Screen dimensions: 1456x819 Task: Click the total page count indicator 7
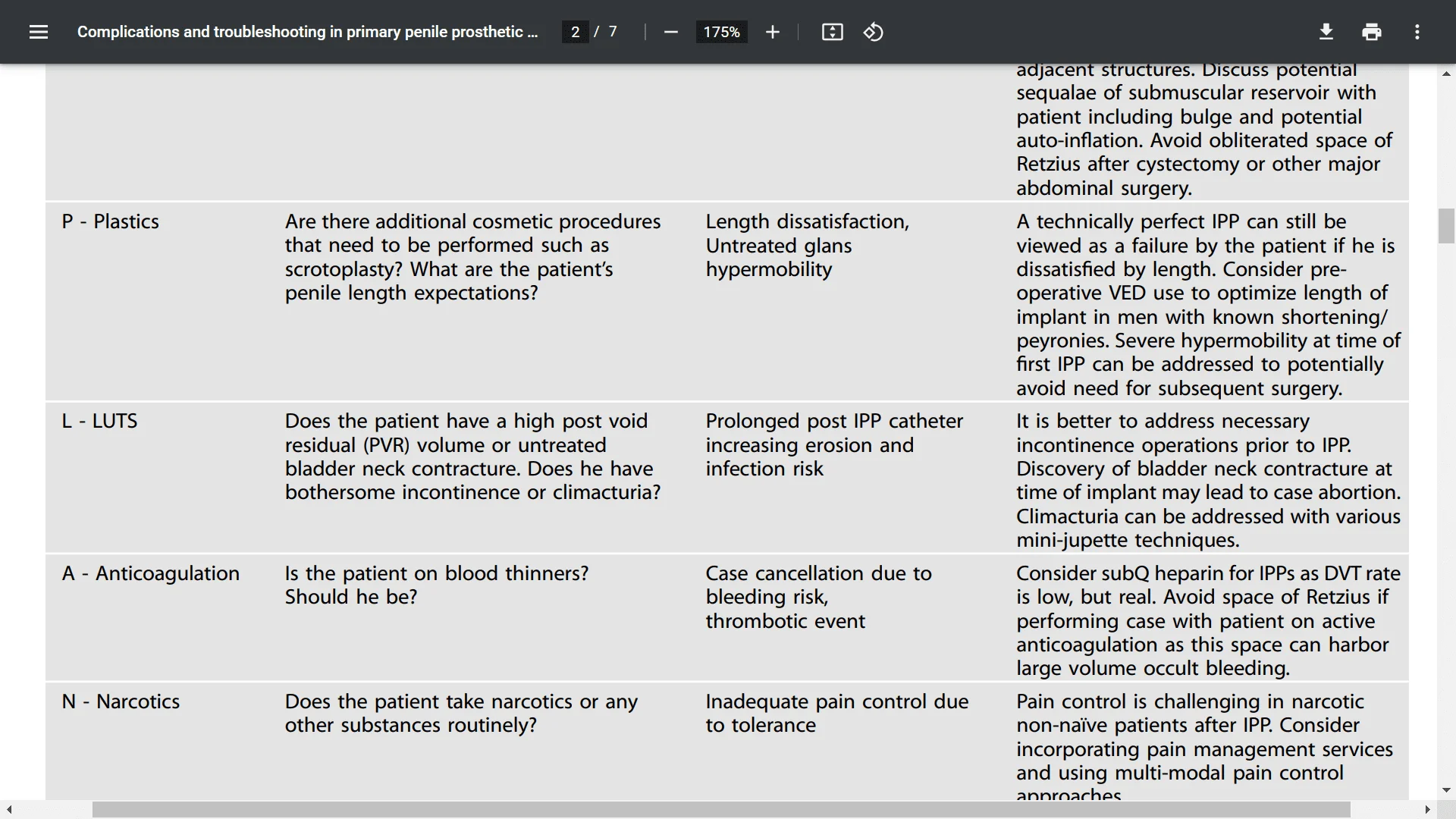click(x=611, y=32)
